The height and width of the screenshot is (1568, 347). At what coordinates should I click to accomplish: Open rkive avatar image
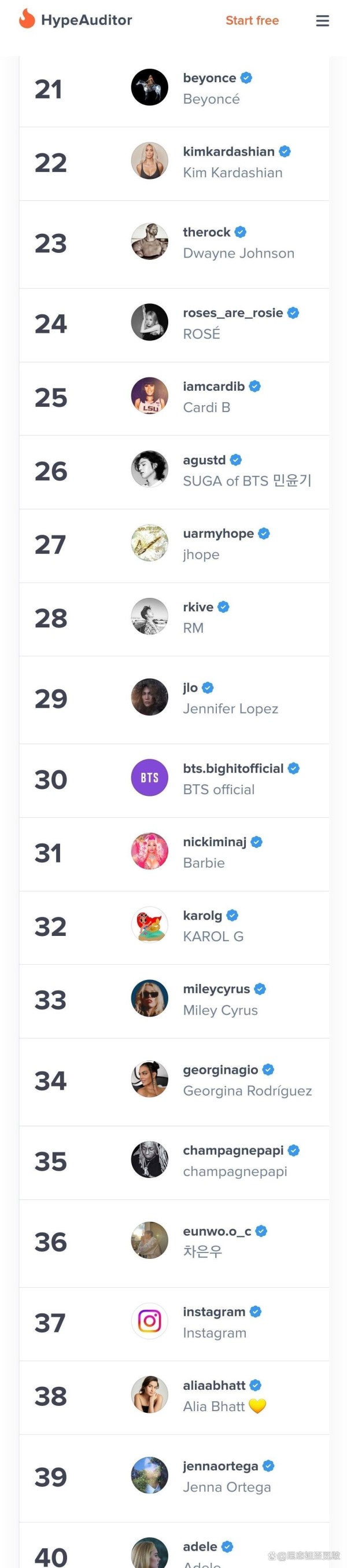click(149, 616)
